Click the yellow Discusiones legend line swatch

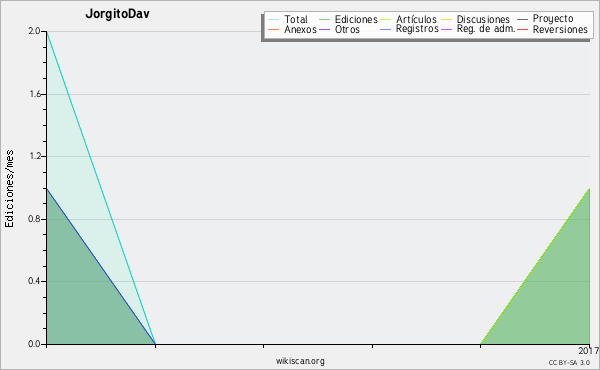click(447, 20)
